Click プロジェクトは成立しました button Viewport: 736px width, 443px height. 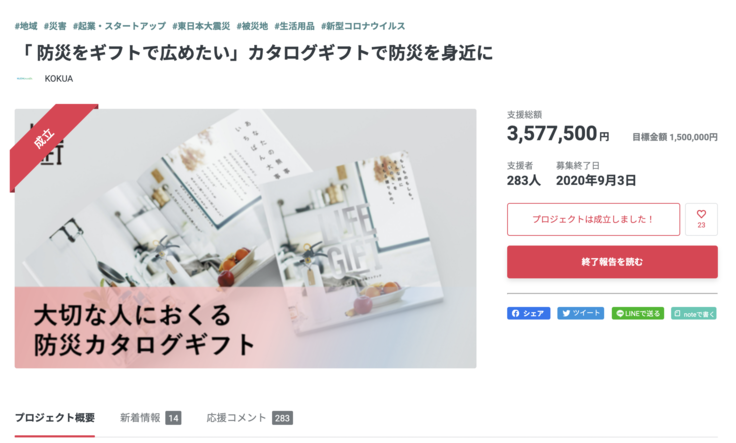[x=593, y=219]
